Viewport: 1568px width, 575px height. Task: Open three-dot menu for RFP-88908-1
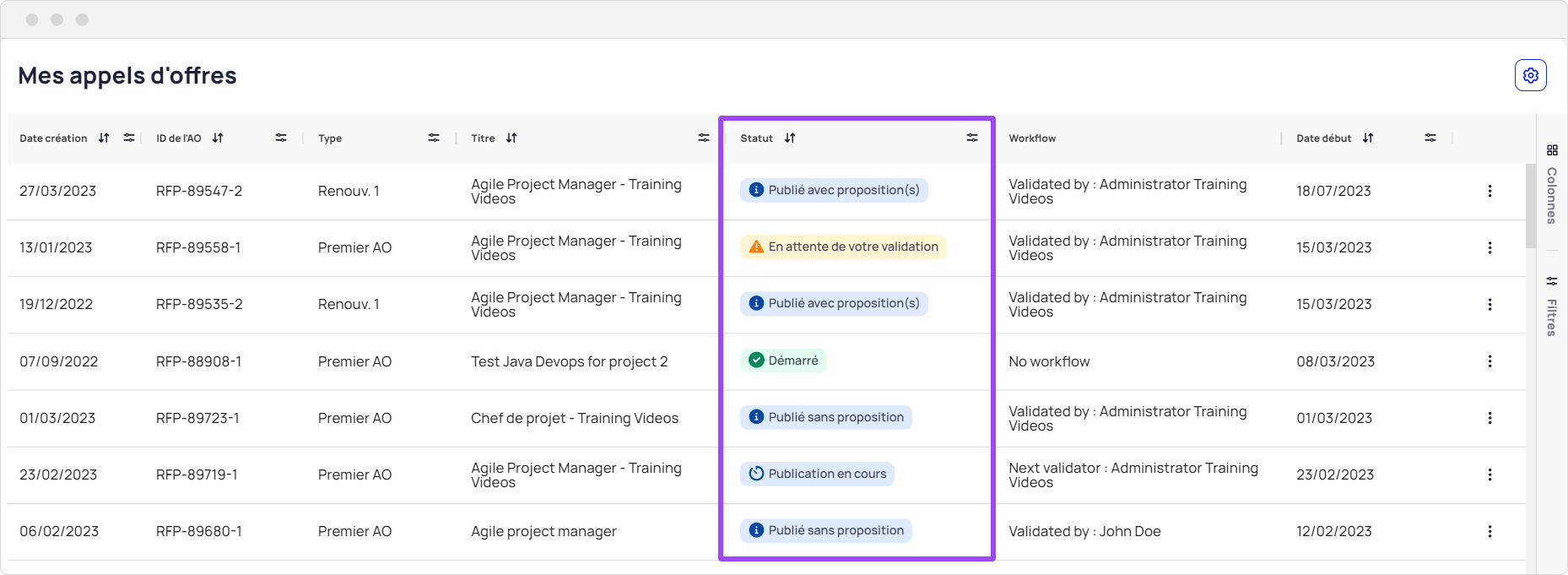pos(1490,361)
